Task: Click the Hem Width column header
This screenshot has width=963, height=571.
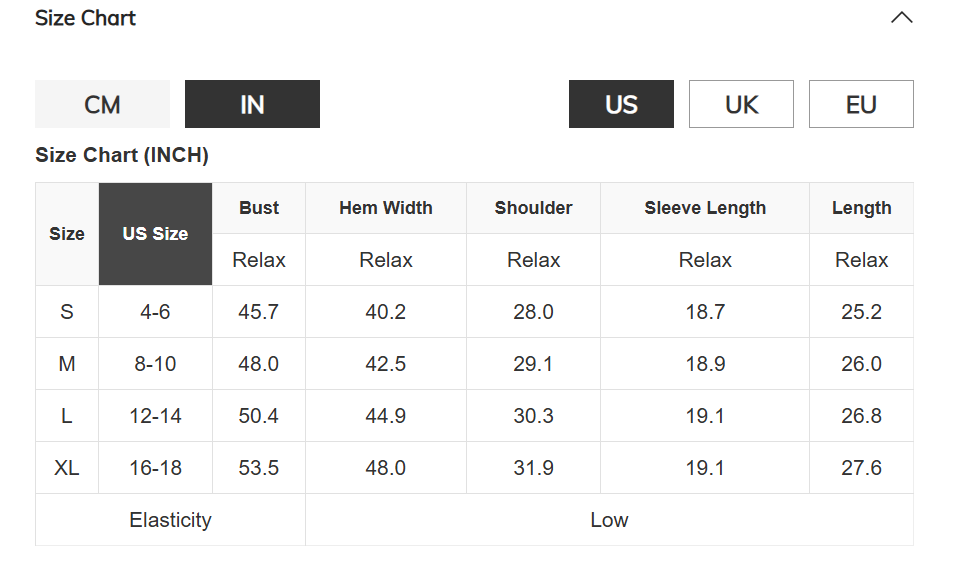Action: (386, 208)
